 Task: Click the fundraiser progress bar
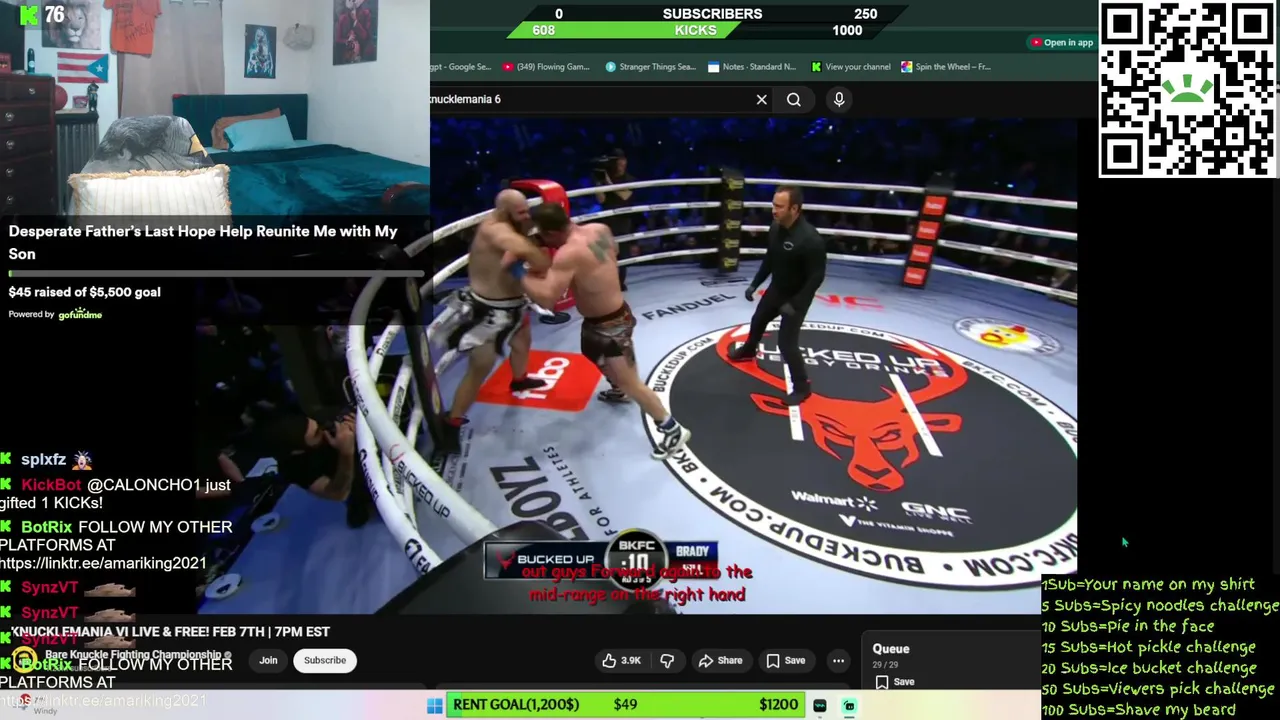[215, 274]
